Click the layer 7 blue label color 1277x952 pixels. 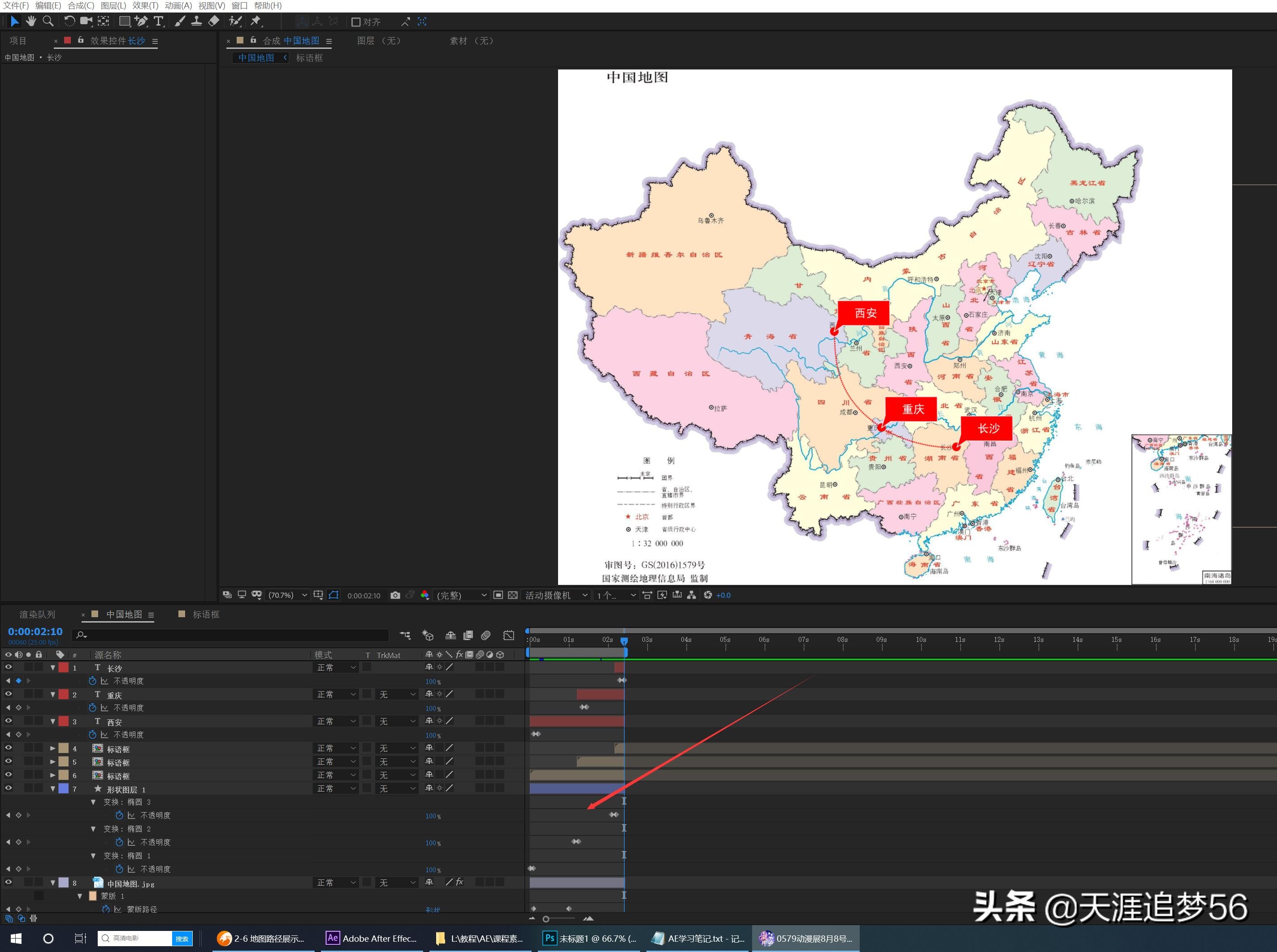(x=63, y=788)
